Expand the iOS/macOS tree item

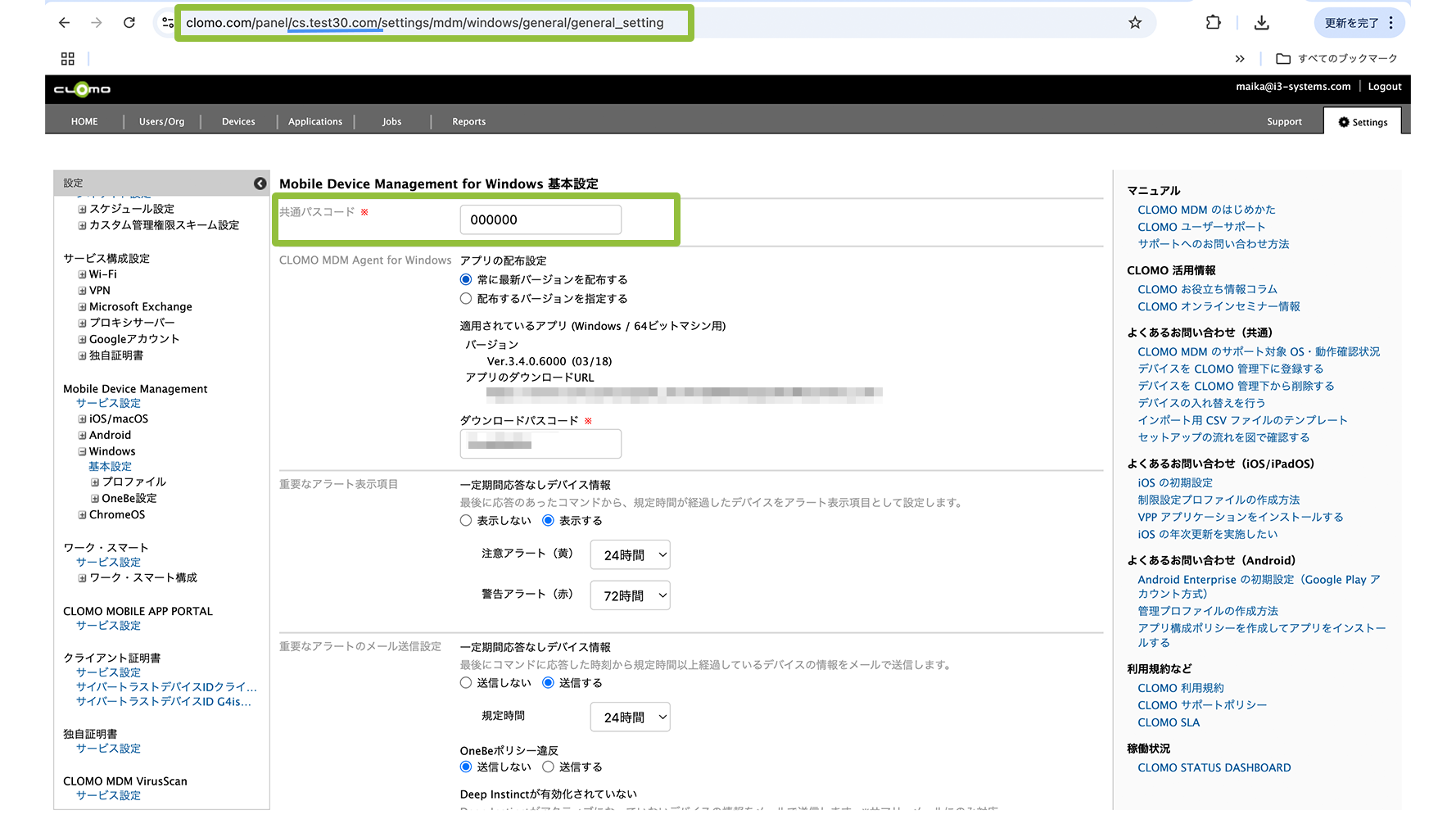click(82, 419)
